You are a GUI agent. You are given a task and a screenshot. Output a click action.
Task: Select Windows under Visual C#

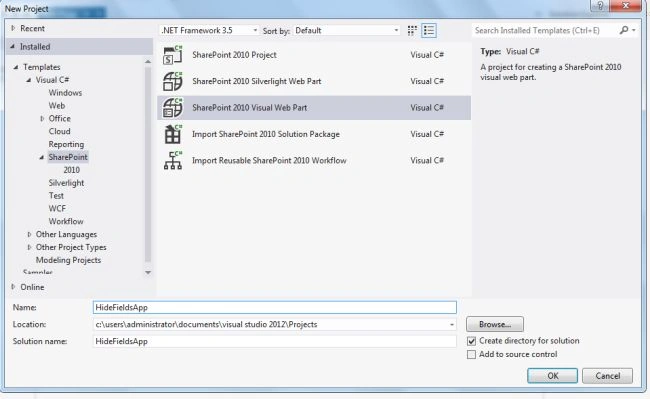point(65,93)
